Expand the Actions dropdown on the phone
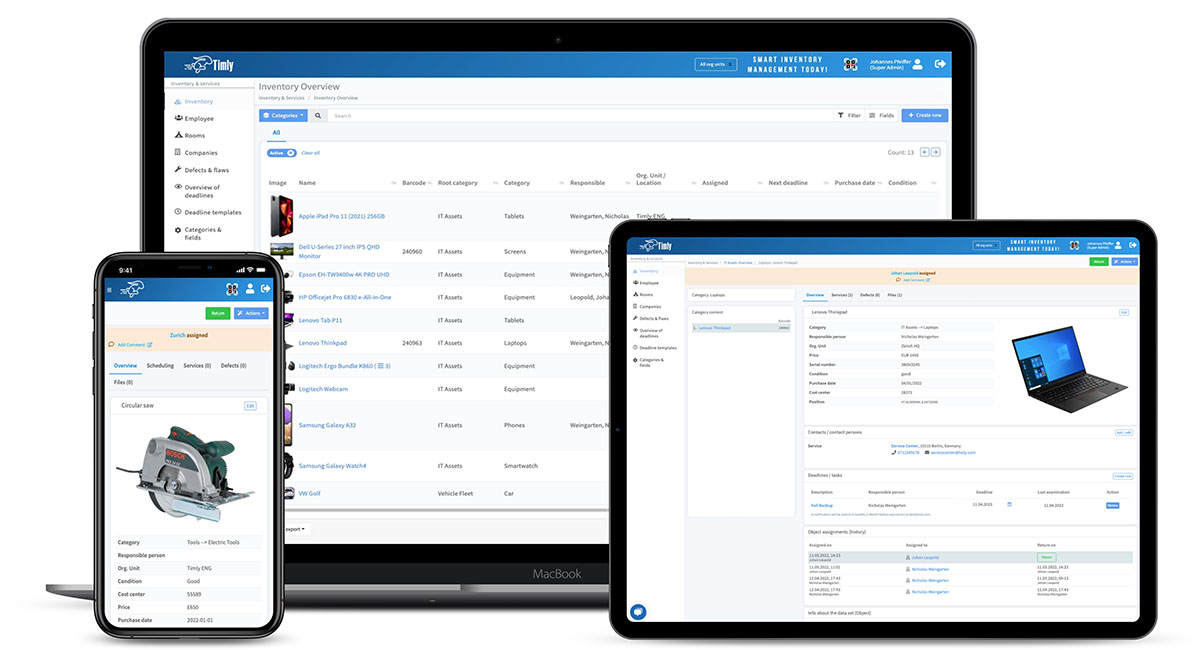 [251, 313]
